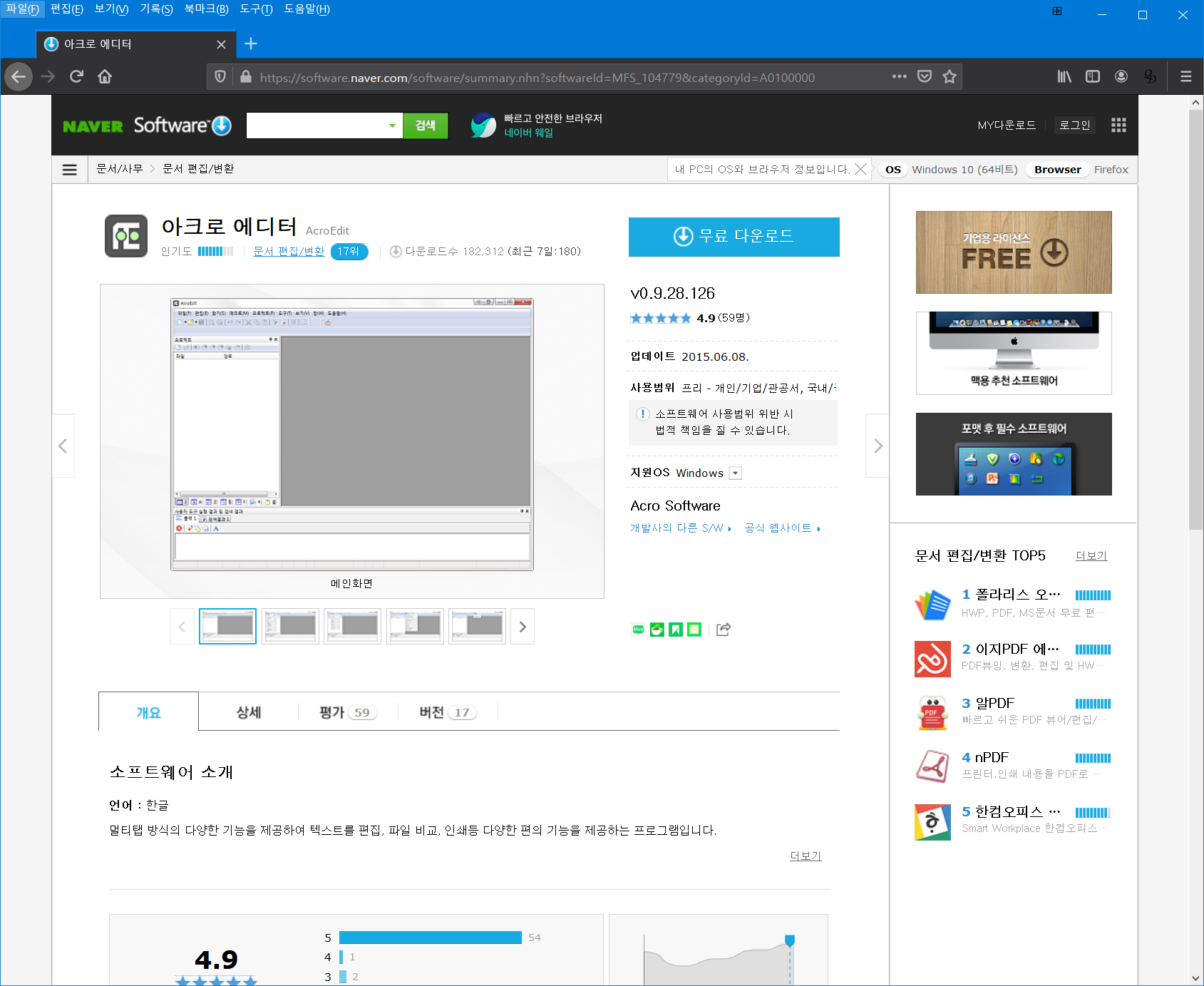This screenshot has height=986, width=1204.
Task: Reload the current page
Action: pos(76,76)
